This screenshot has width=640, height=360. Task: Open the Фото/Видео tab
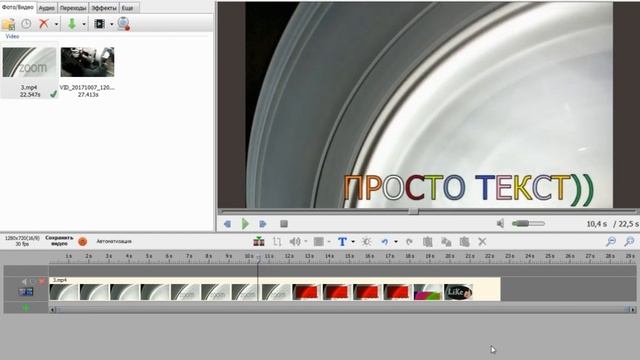pyautogui.click(x=18, y=7)
